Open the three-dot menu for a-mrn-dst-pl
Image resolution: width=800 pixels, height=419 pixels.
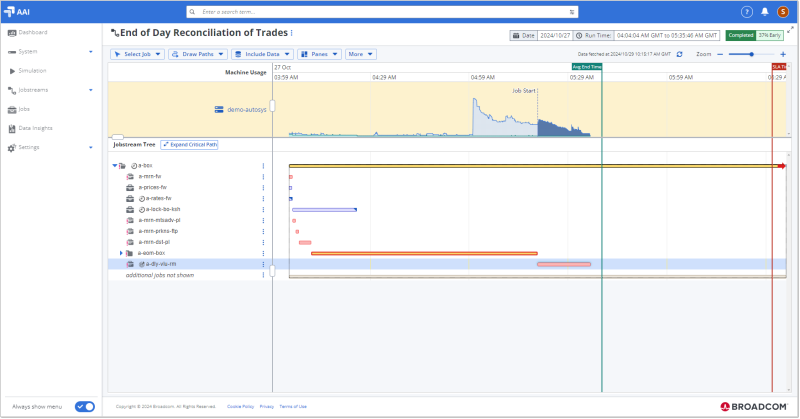pyautogui.click(x=263, y=242)
